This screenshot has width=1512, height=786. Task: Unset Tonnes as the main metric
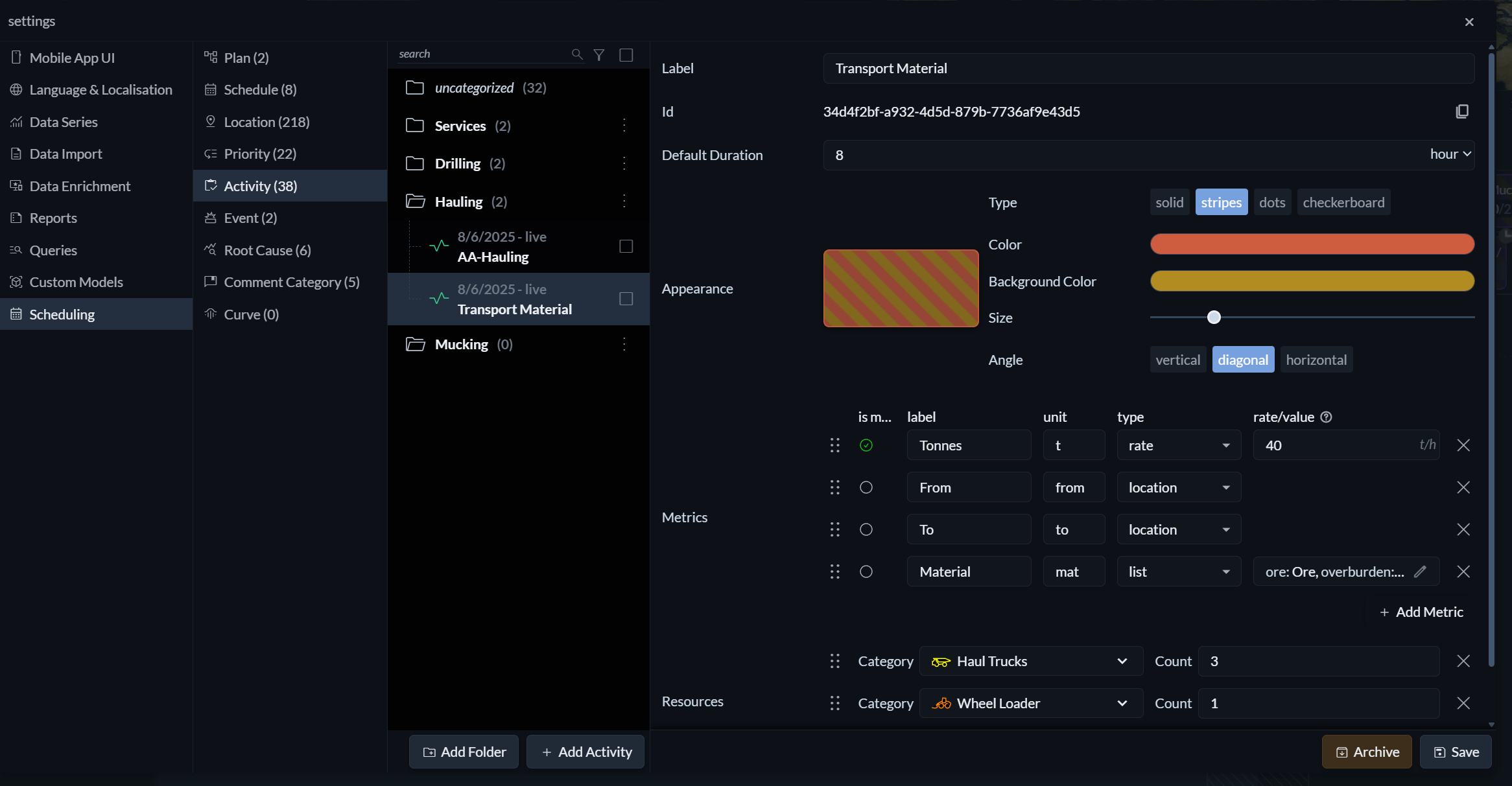click(x=866, y=445)
